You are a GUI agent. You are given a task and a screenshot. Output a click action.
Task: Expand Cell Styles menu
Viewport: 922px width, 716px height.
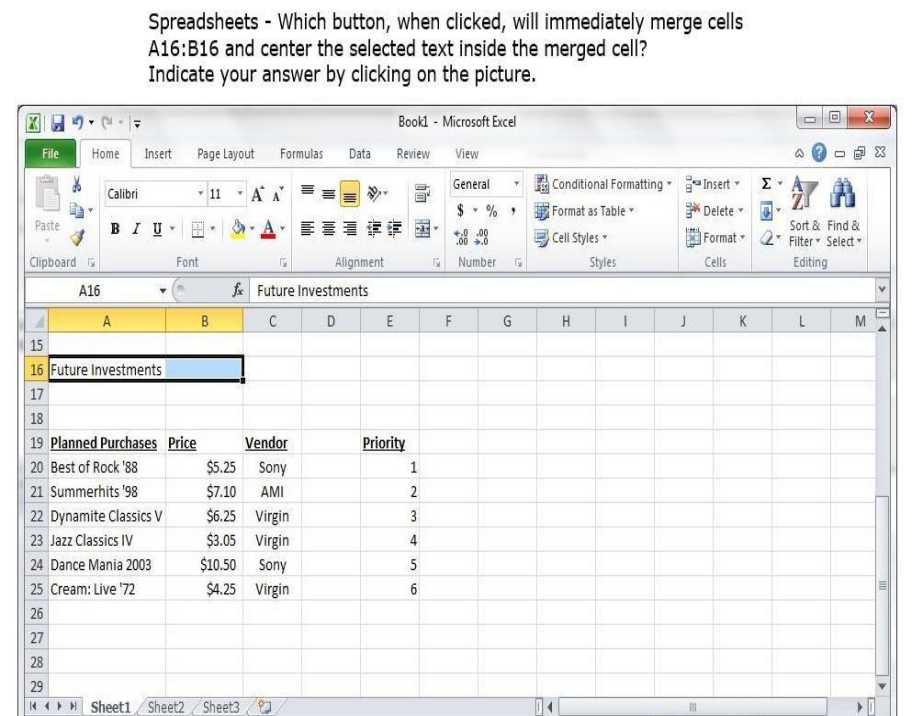tap(570, 237)
